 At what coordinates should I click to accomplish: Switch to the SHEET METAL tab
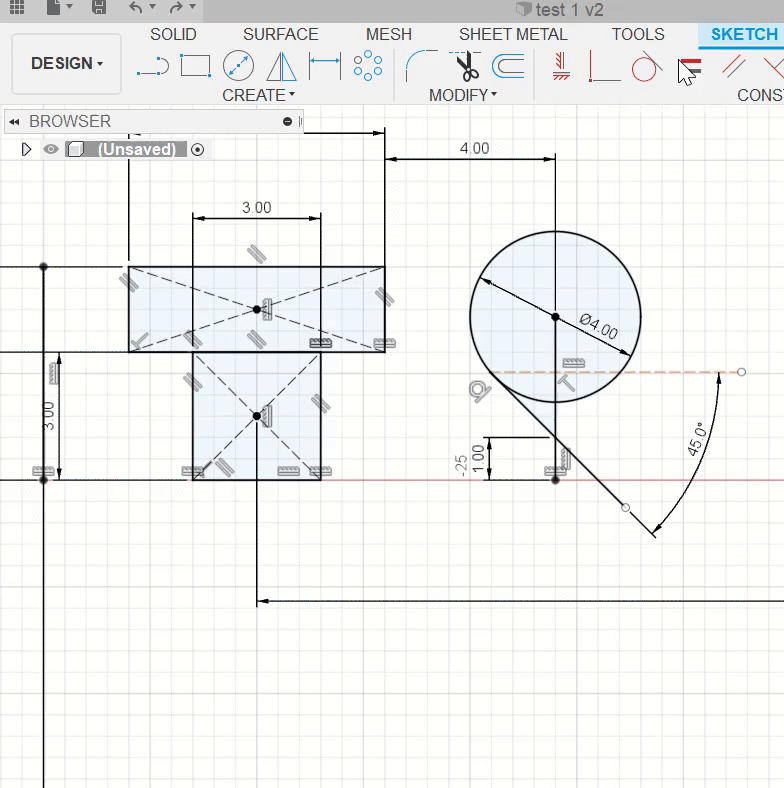click(513, 34)
